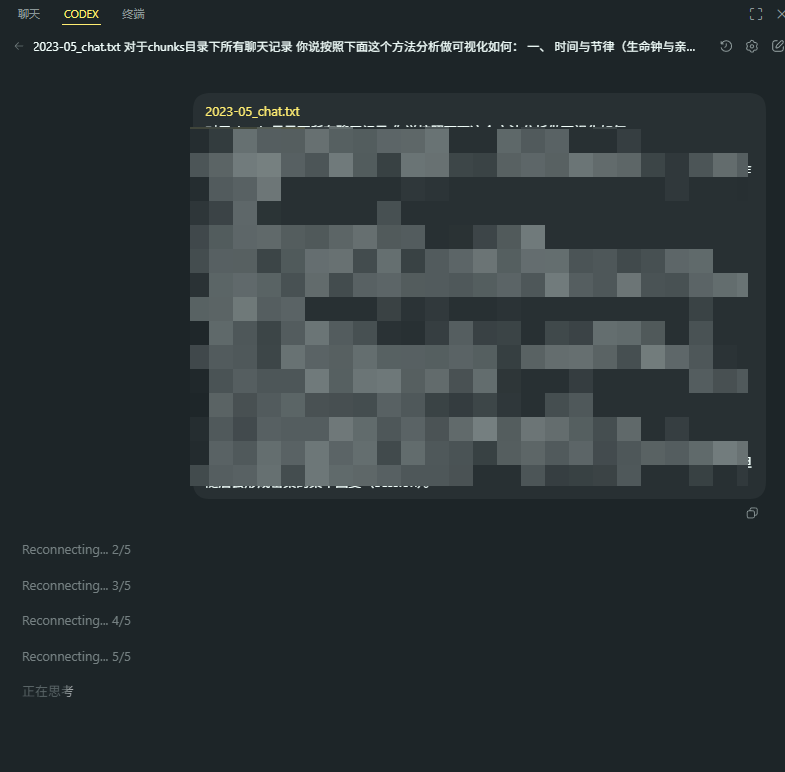Screen dimensions: 785x772
Task: Go back using the left arrow icon
Action: tap(19, 47)
